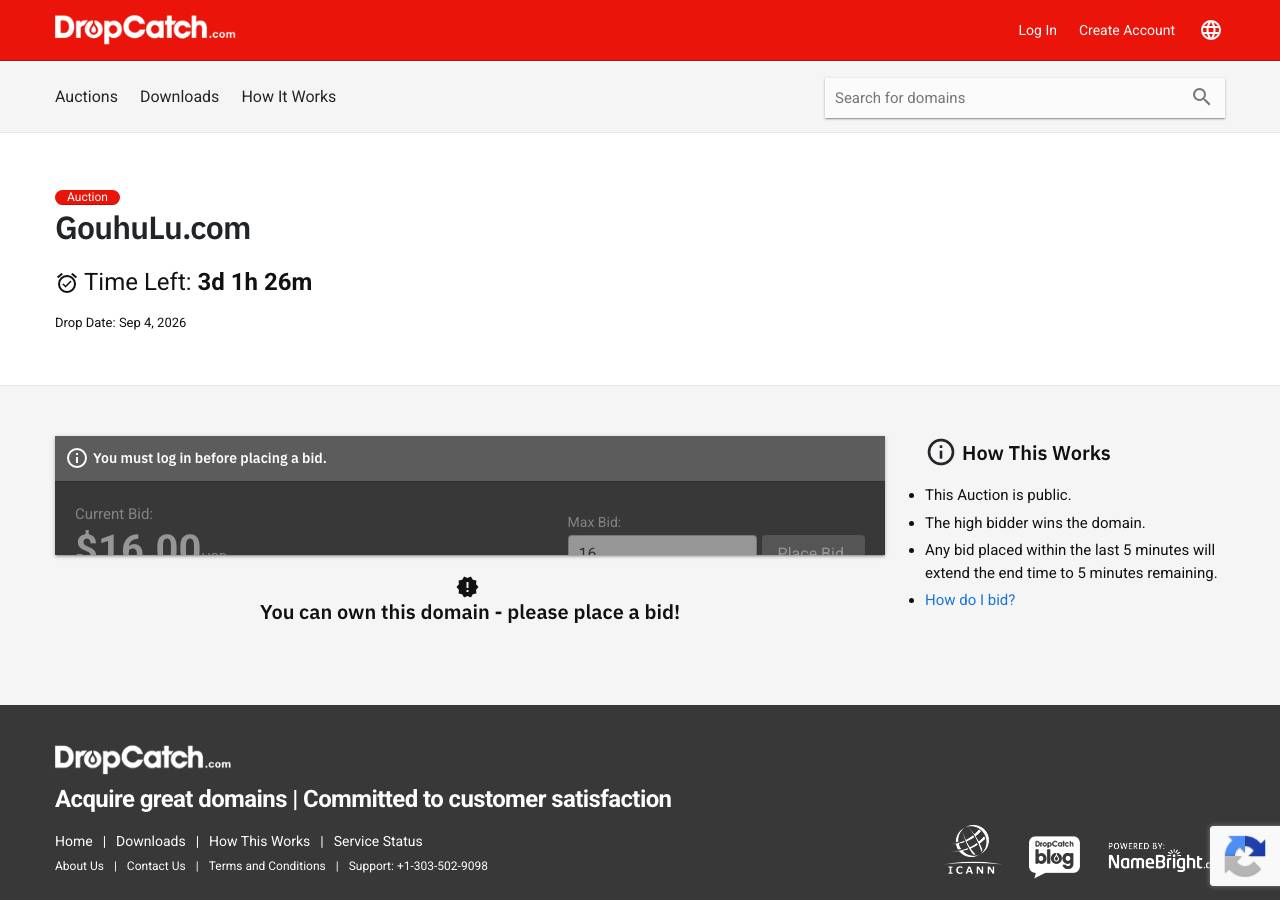The image size is (1280, 900).
Task: Click the alert badge above the bid prompt
Action: point(467,587)
